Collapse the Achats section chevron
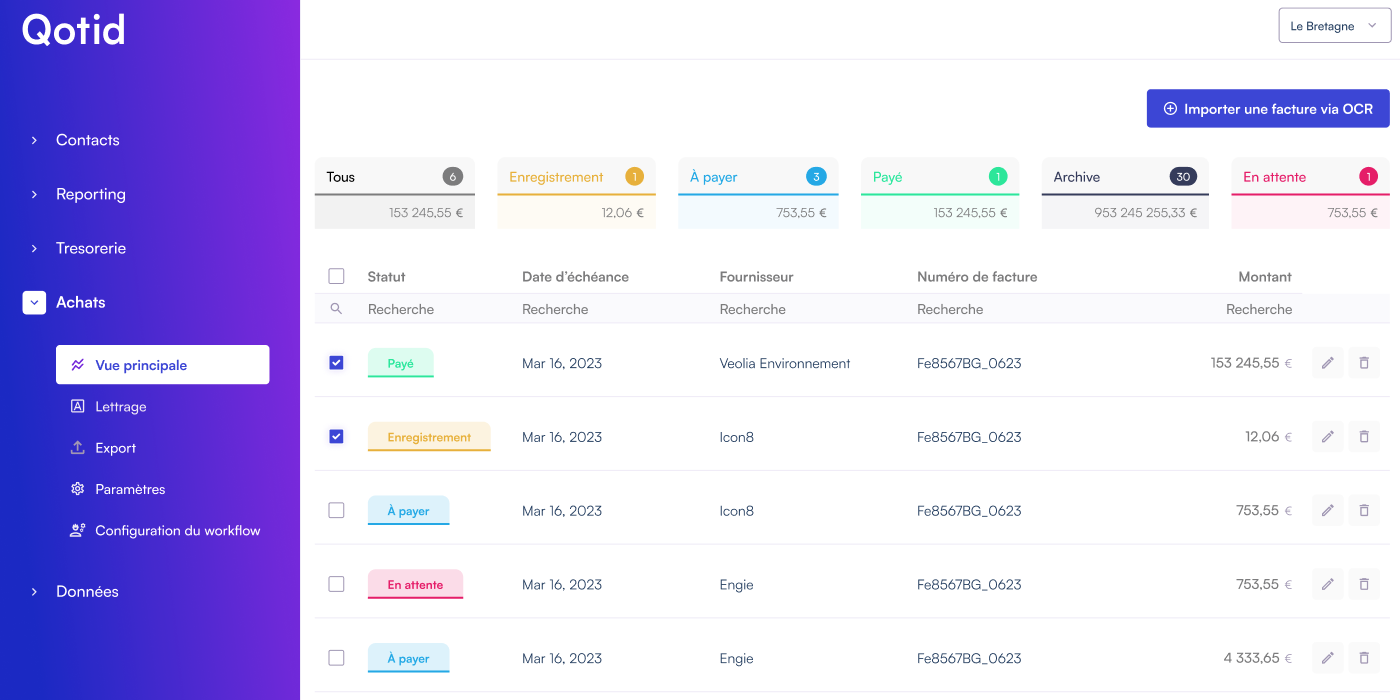The width and height of the screenshot is (1400, 700). coord(33,302)
